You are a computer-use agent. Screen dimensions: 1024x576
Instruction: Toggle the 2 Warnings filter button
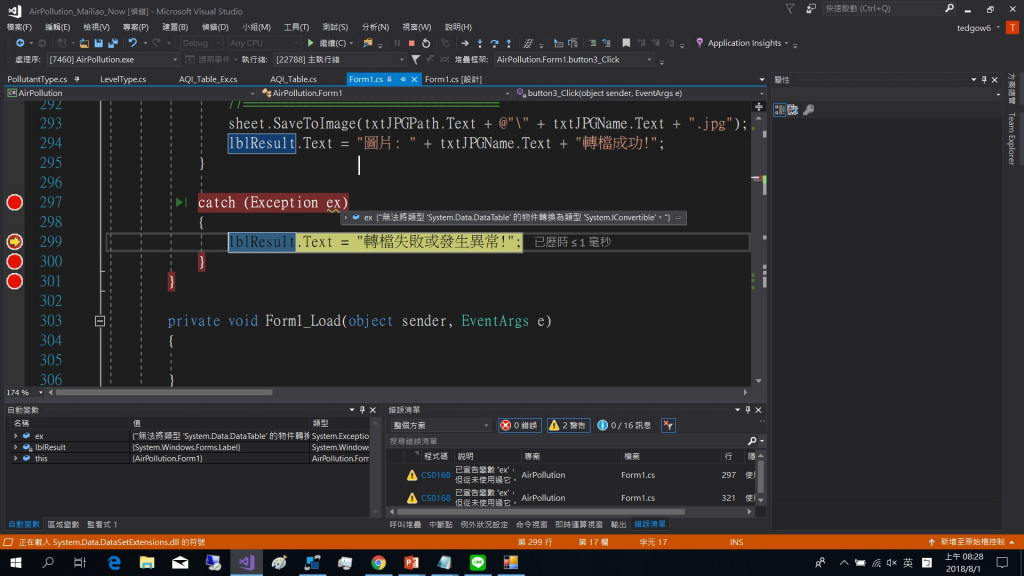coord(568,425)
